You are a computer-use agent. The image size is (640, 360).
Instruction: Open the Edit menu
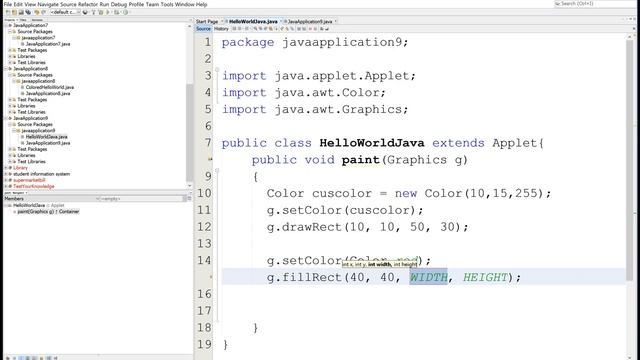pos(18,4)
